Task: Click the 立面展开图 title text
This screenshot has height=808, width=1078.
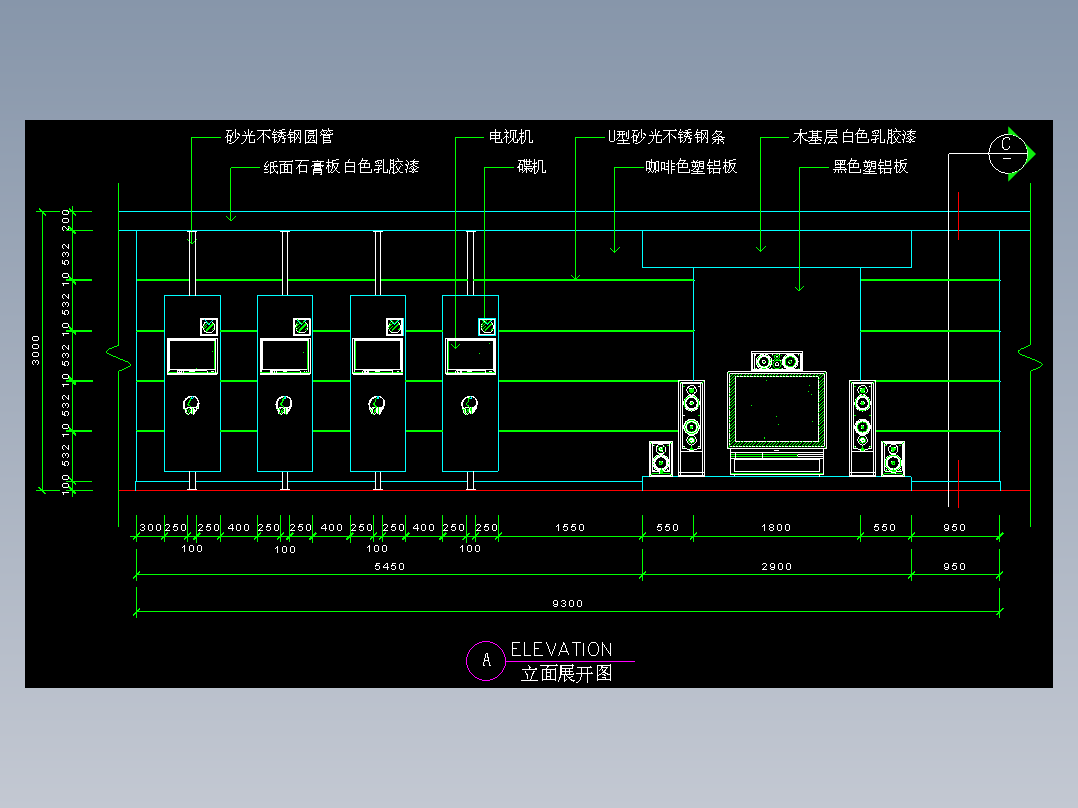Action: pos(566,674)
